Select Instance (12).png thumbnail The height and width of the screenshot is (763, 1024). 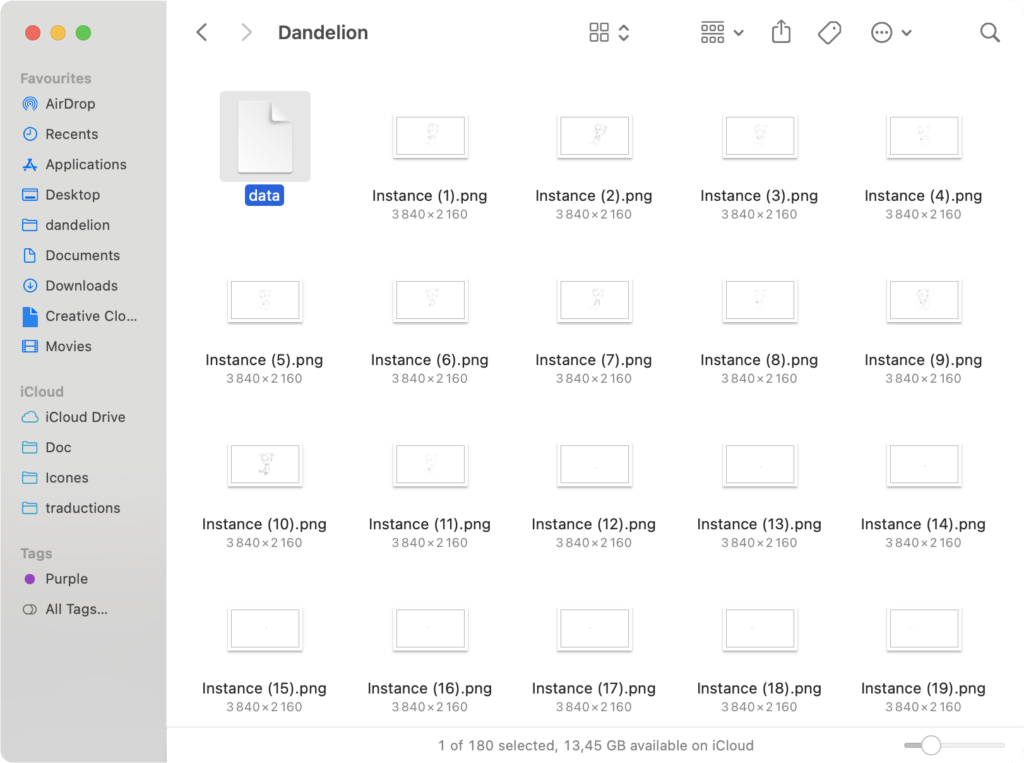pos(594,464)
